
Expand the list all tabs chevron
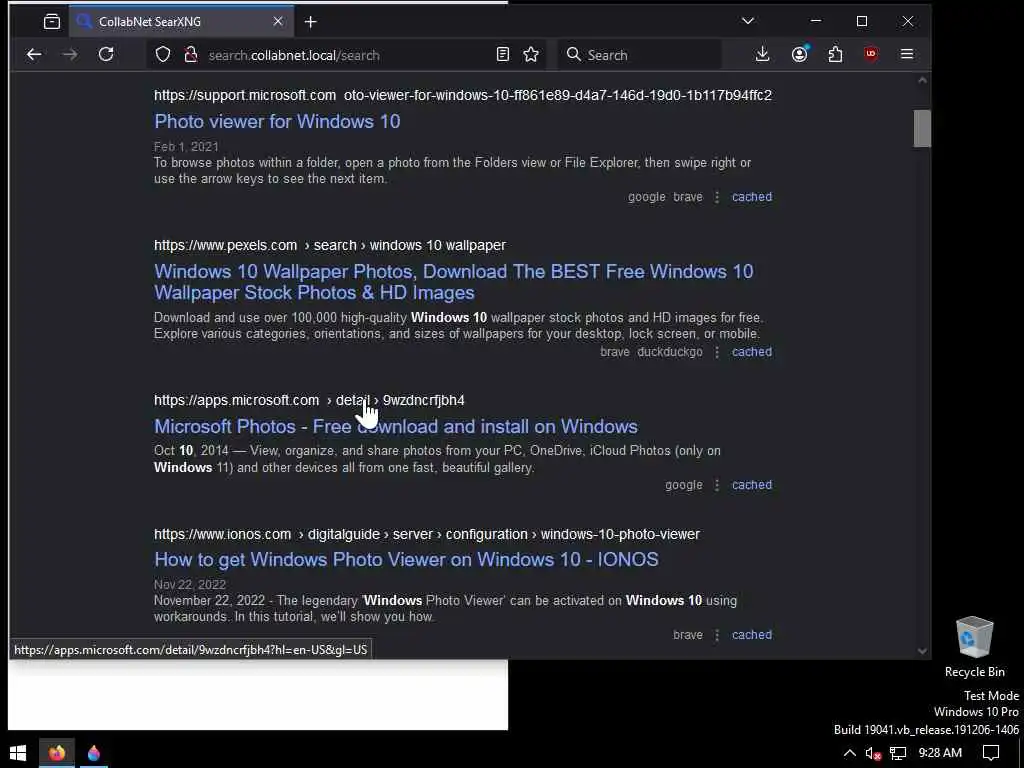point(748,21)
